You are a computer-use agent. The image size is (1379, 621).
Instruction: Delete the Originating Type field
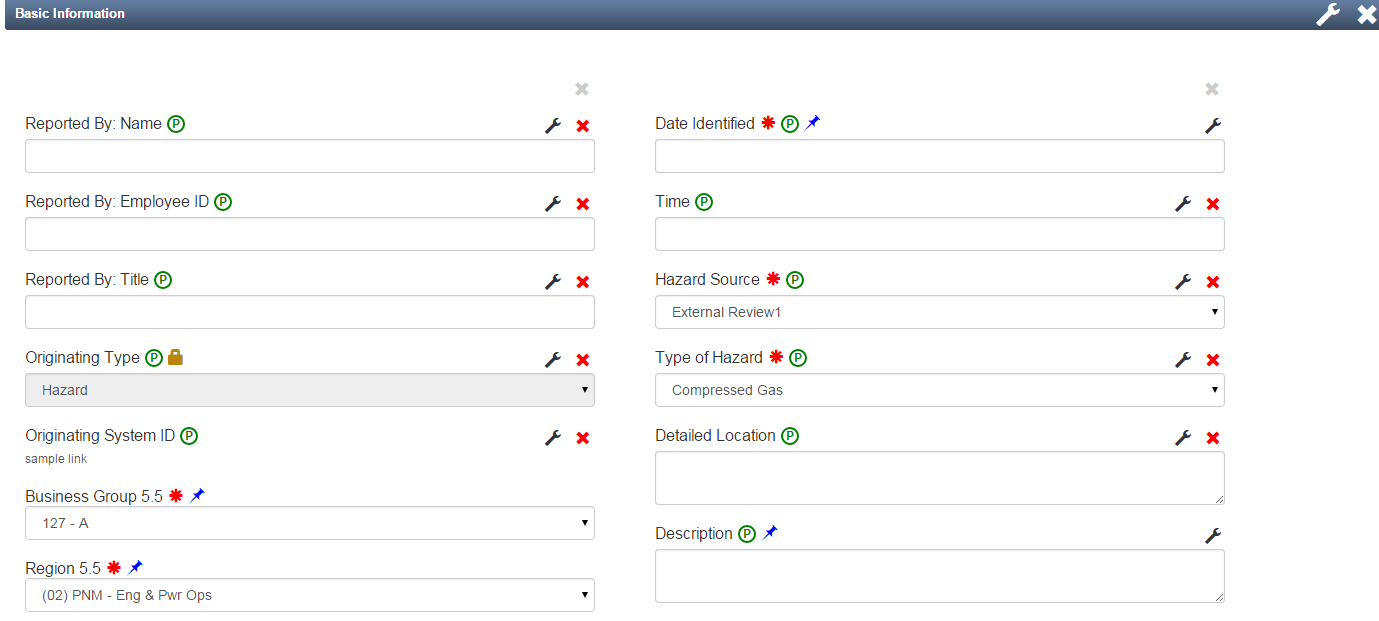pos(583,360)
